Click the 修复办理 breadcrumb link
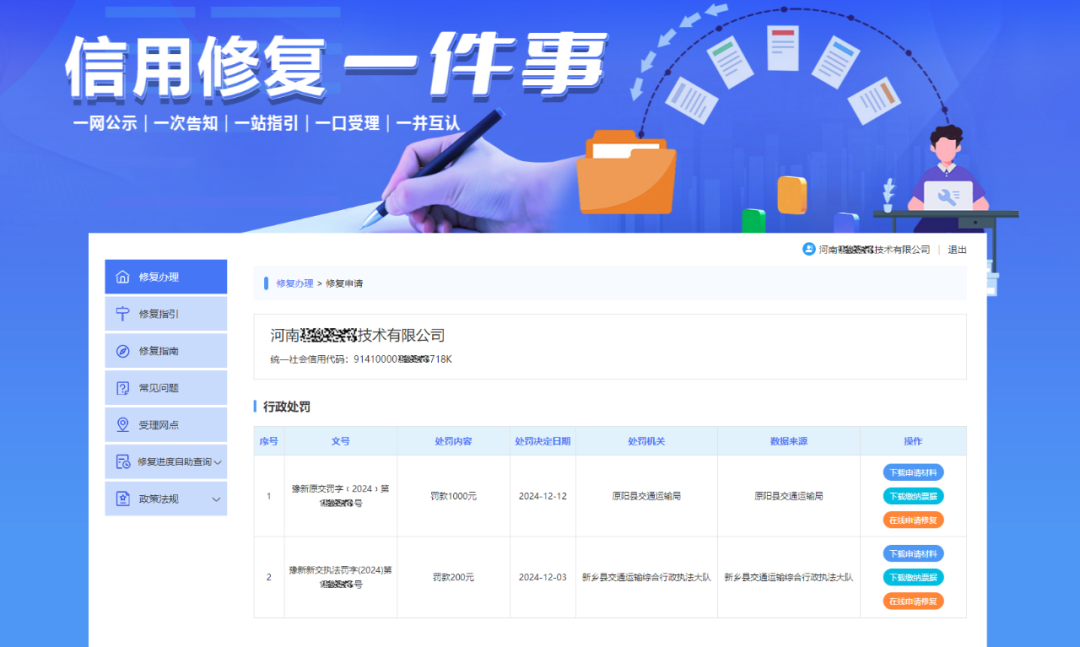The height and width of the screenshot is (647, 1080). [x=295, y=283]
